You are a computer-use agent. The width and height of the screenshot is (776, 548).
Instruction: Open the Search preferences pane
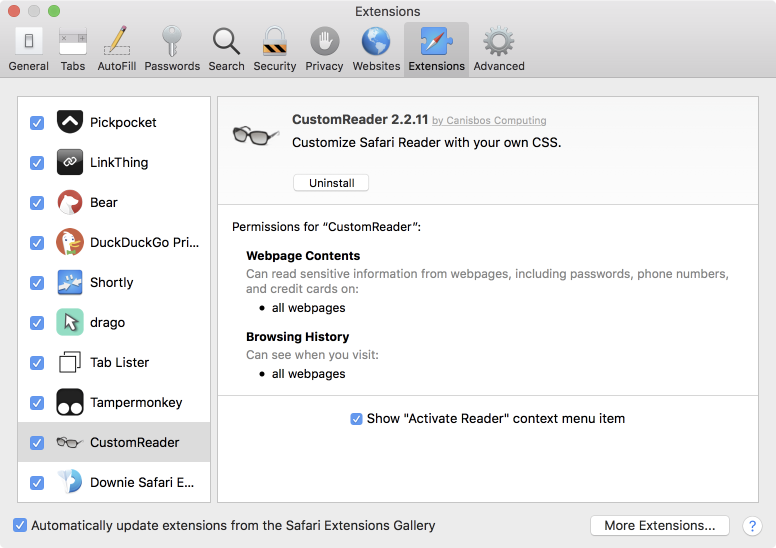coord(226,49)
